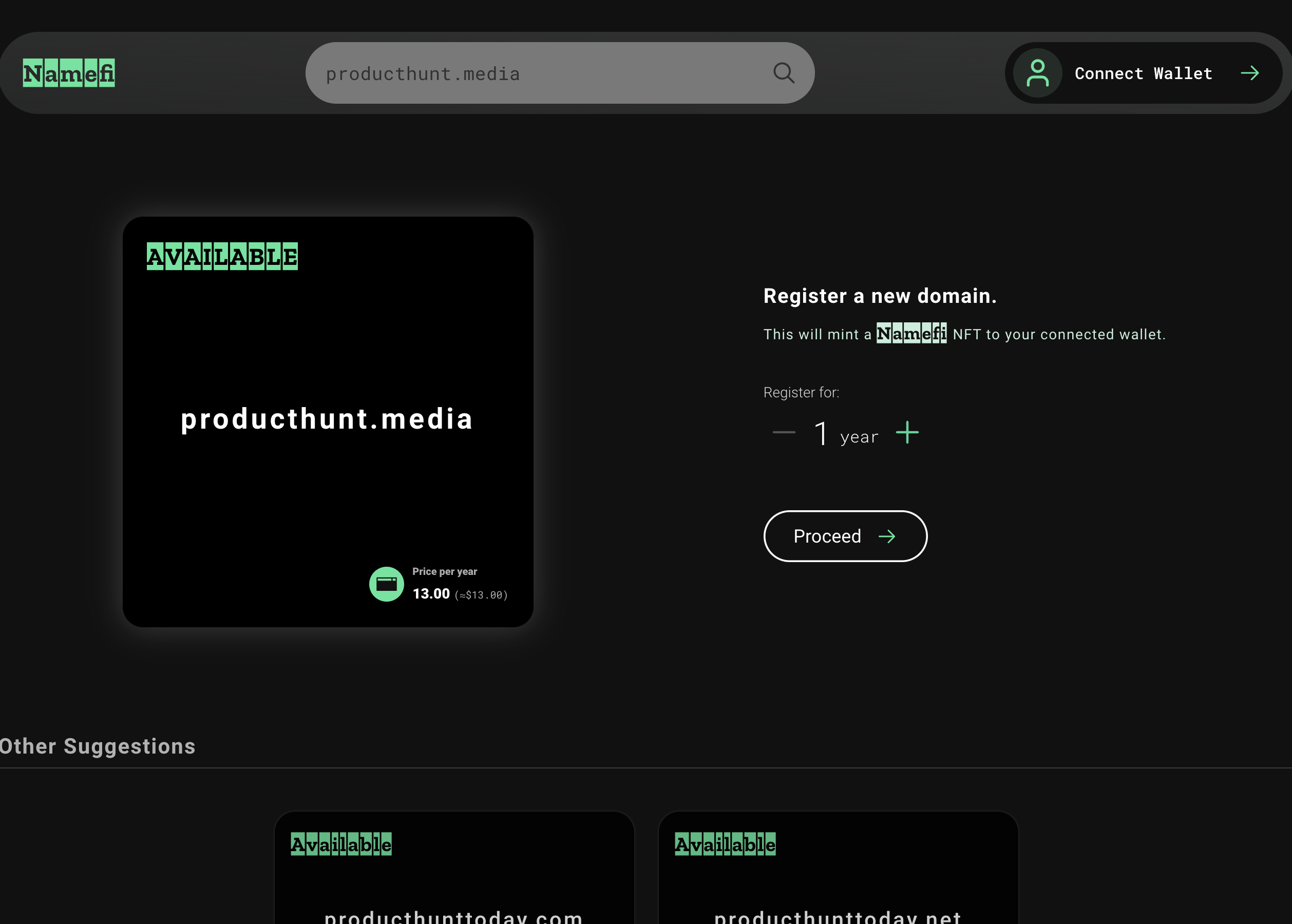The image size is (1292, 924).
Task: Click the search magnifier icon
Action: coord(784,73)
